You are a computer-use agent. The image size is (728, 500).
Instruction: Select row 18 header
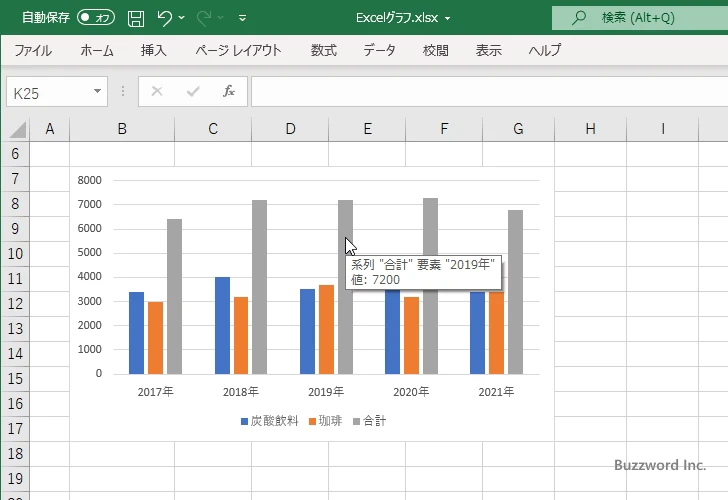pos(15,454)
